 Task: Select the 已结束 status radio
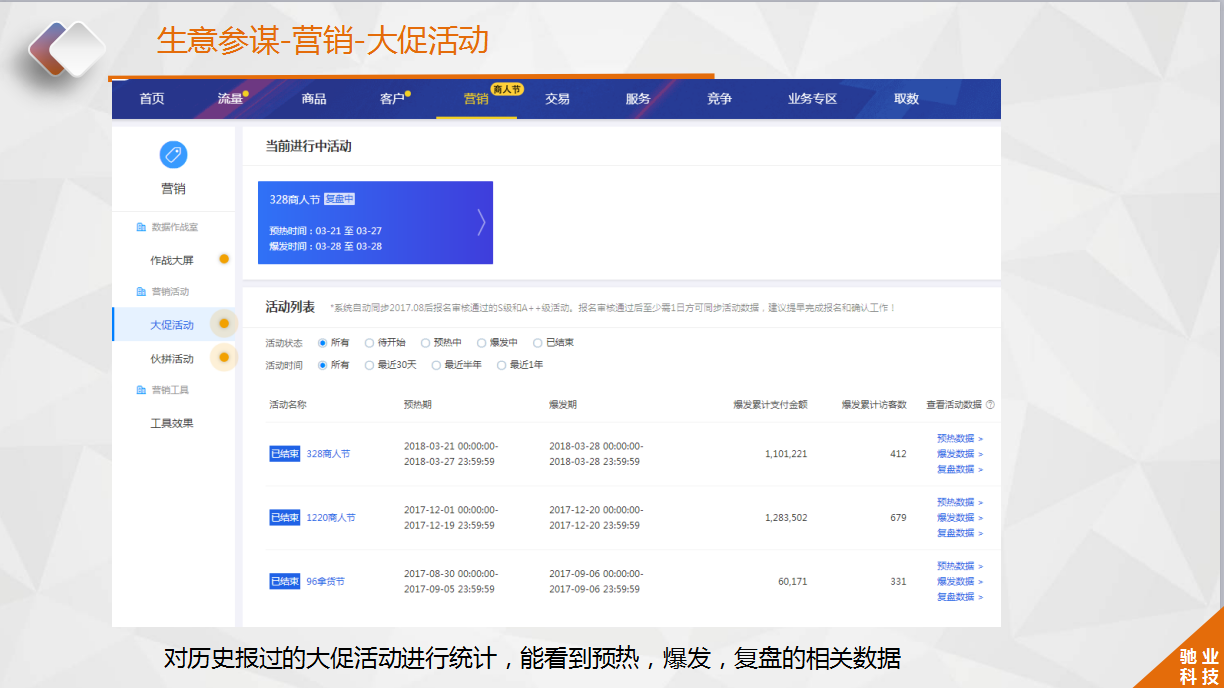tap(537, 343)
